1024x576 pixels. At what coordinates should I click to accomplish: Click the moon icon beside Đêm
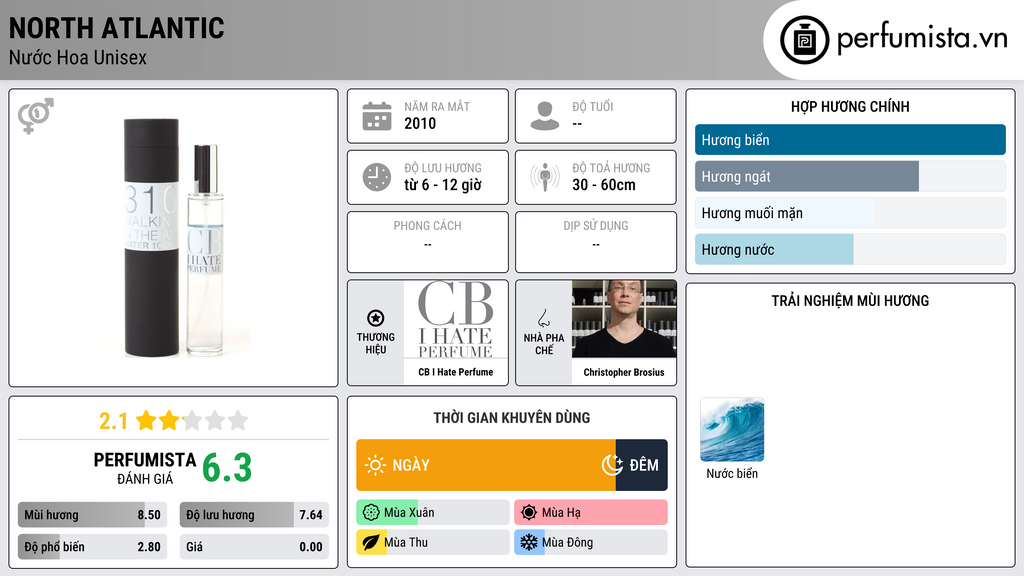(x=612, y=465)
